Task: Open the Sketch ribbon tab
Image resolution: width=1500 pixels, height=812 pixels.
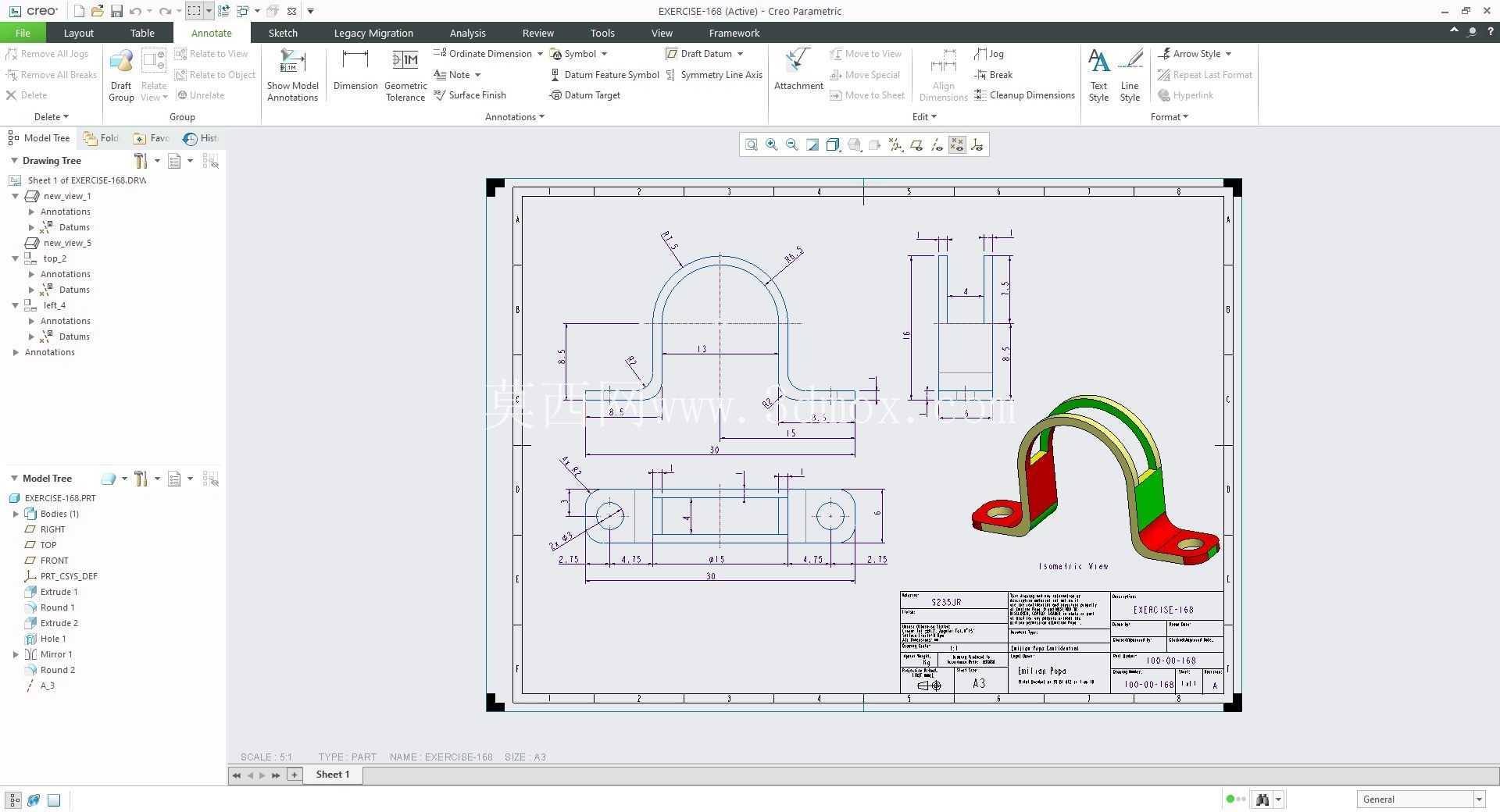Action: tap(283, 33)
